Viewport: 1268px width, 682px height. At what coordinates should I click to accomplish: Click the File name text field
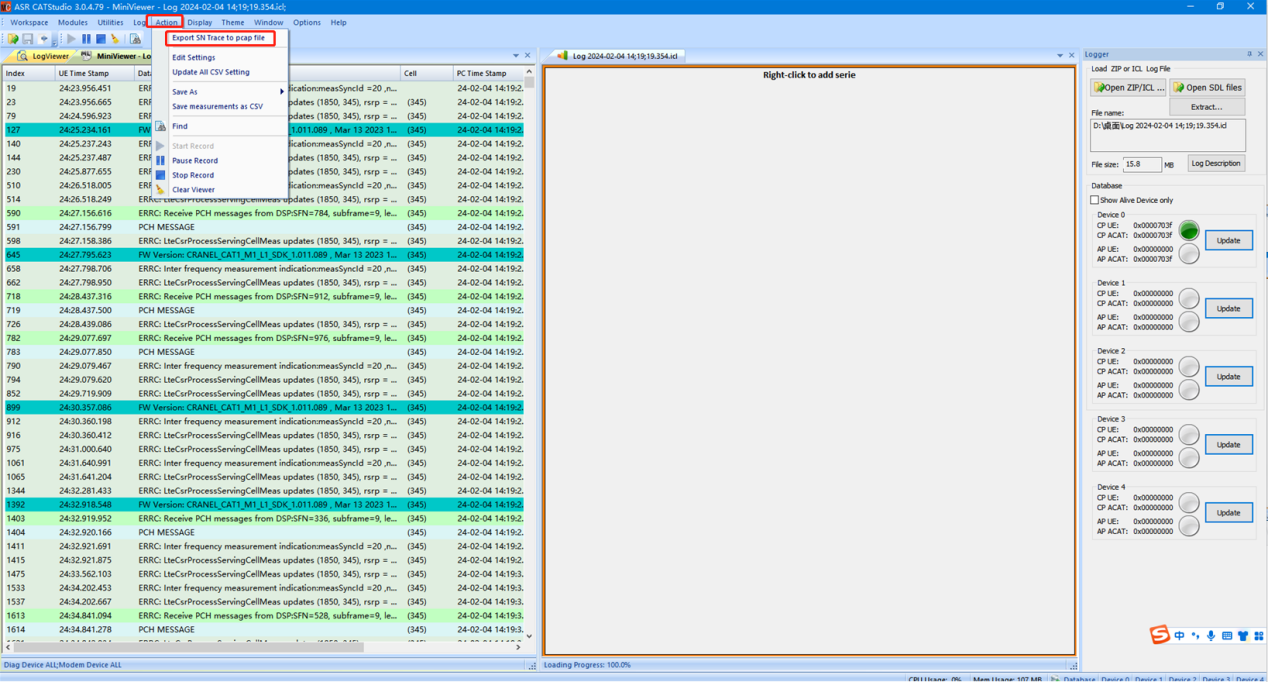coord(1167,135)
